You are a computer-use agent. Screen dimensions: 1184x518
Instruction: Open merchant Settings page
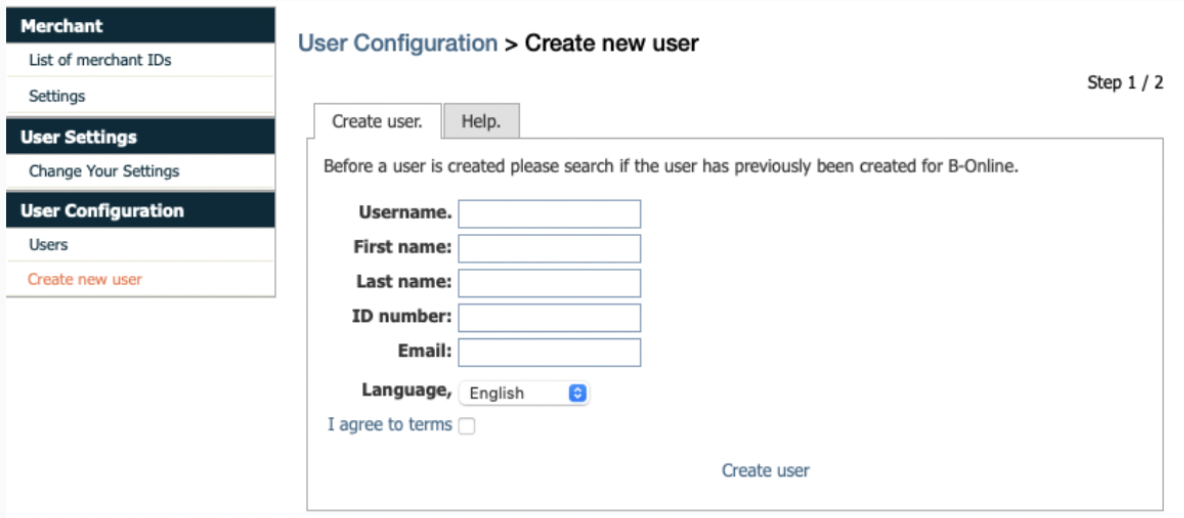point(57,96)
